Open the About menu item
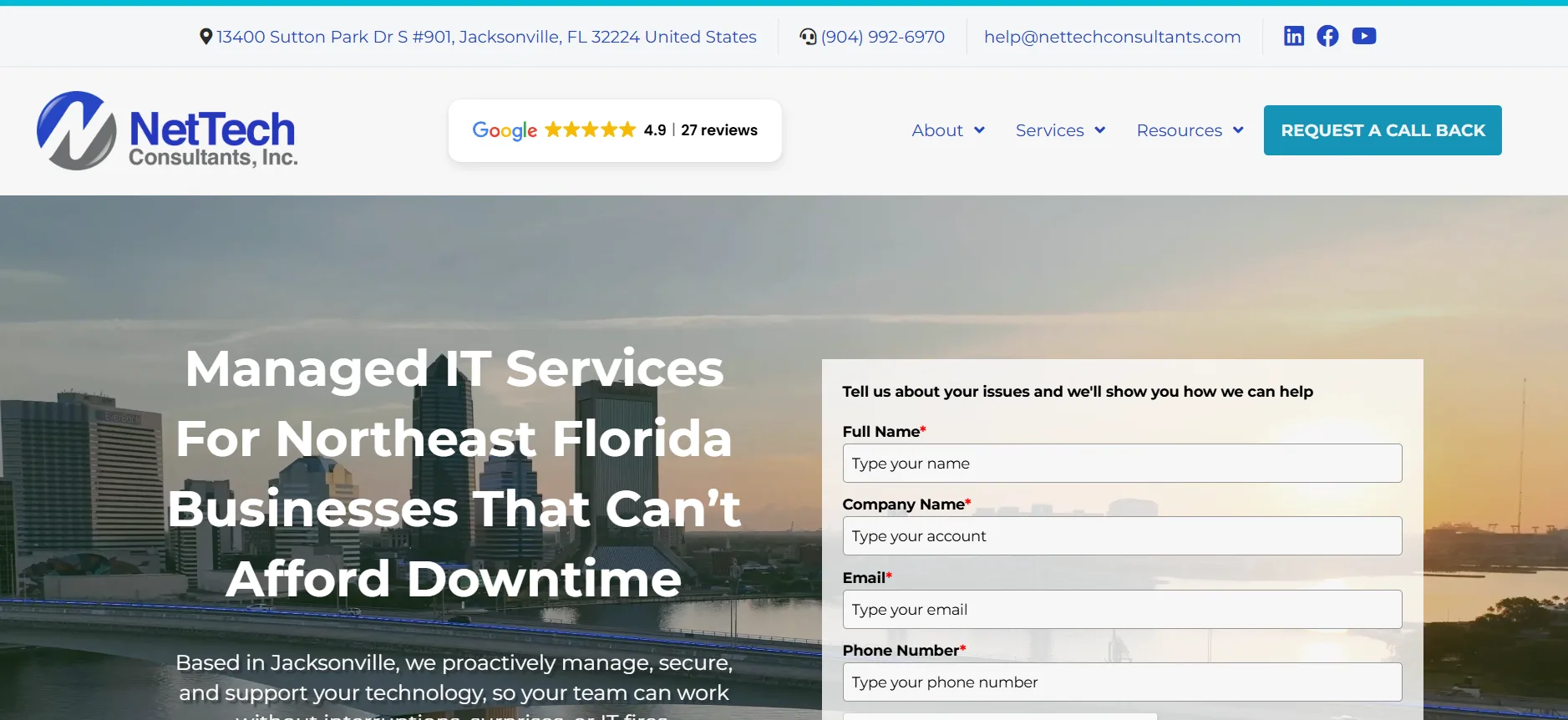The width and height of the screenshot is (1568, 720). coord(937,130)
